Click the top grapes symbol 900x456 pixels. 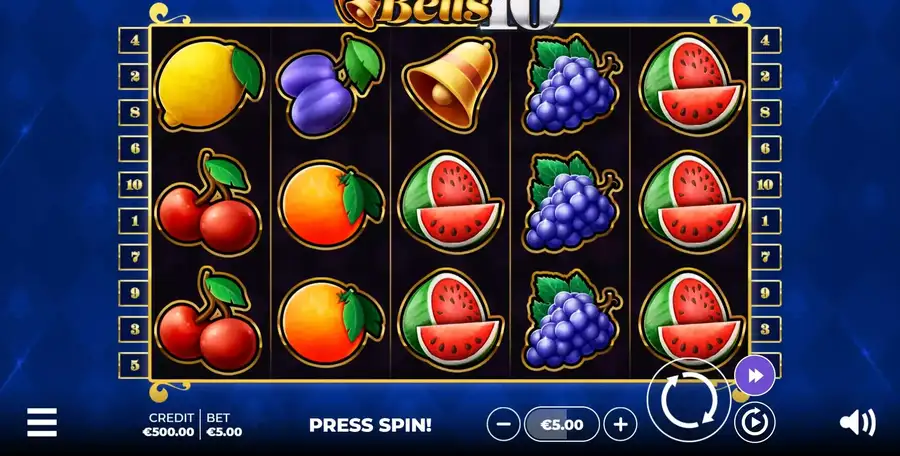pos(571,84)
